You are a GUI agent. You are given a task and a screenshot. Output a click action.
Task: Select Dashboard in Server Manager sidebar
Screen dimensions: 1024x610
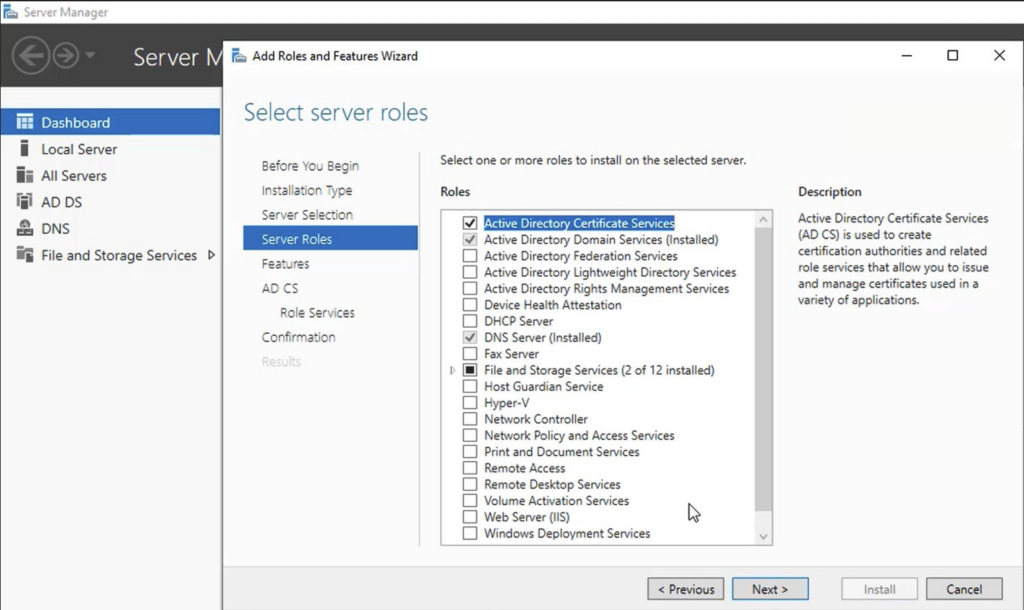click(110, 122)
